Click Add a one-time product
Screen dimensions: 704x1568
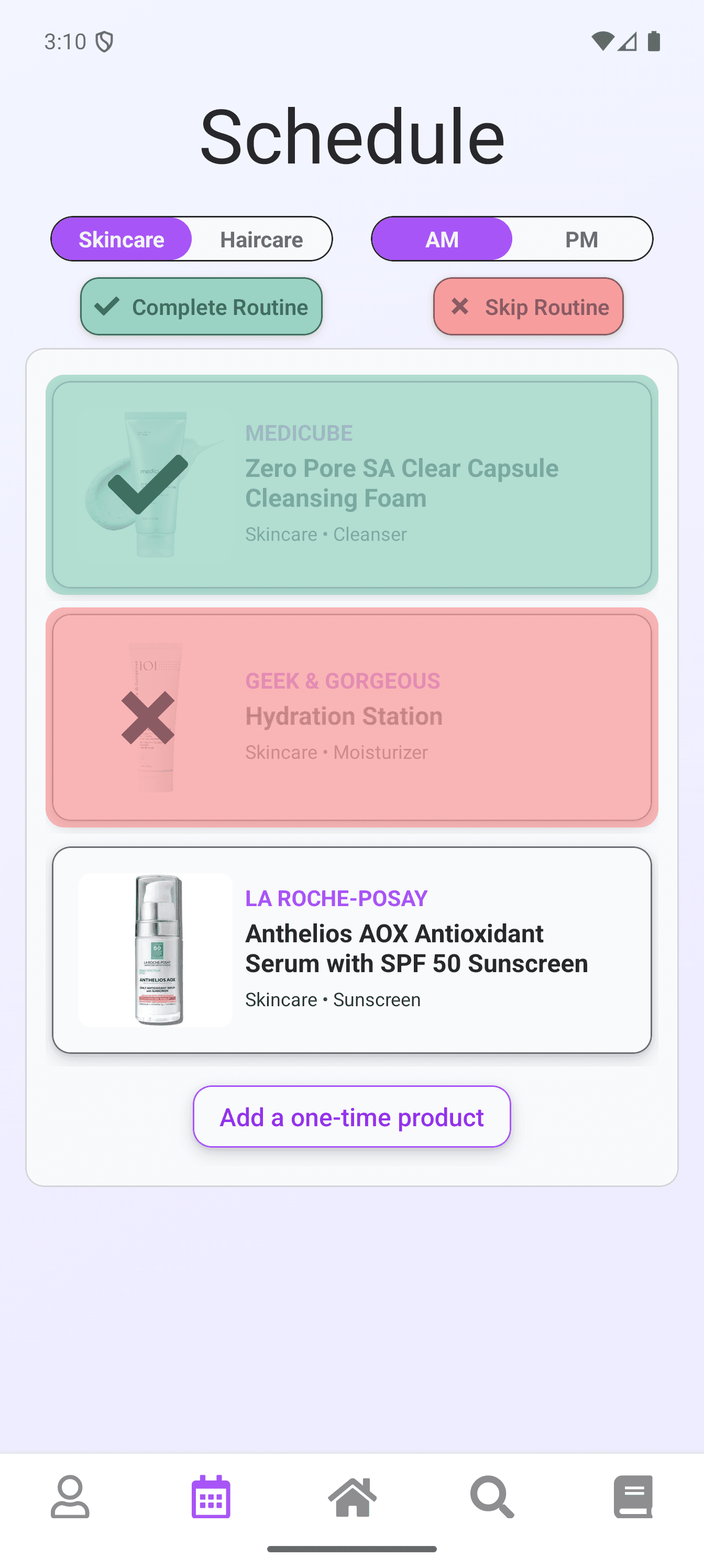(x=351, y=1117)
